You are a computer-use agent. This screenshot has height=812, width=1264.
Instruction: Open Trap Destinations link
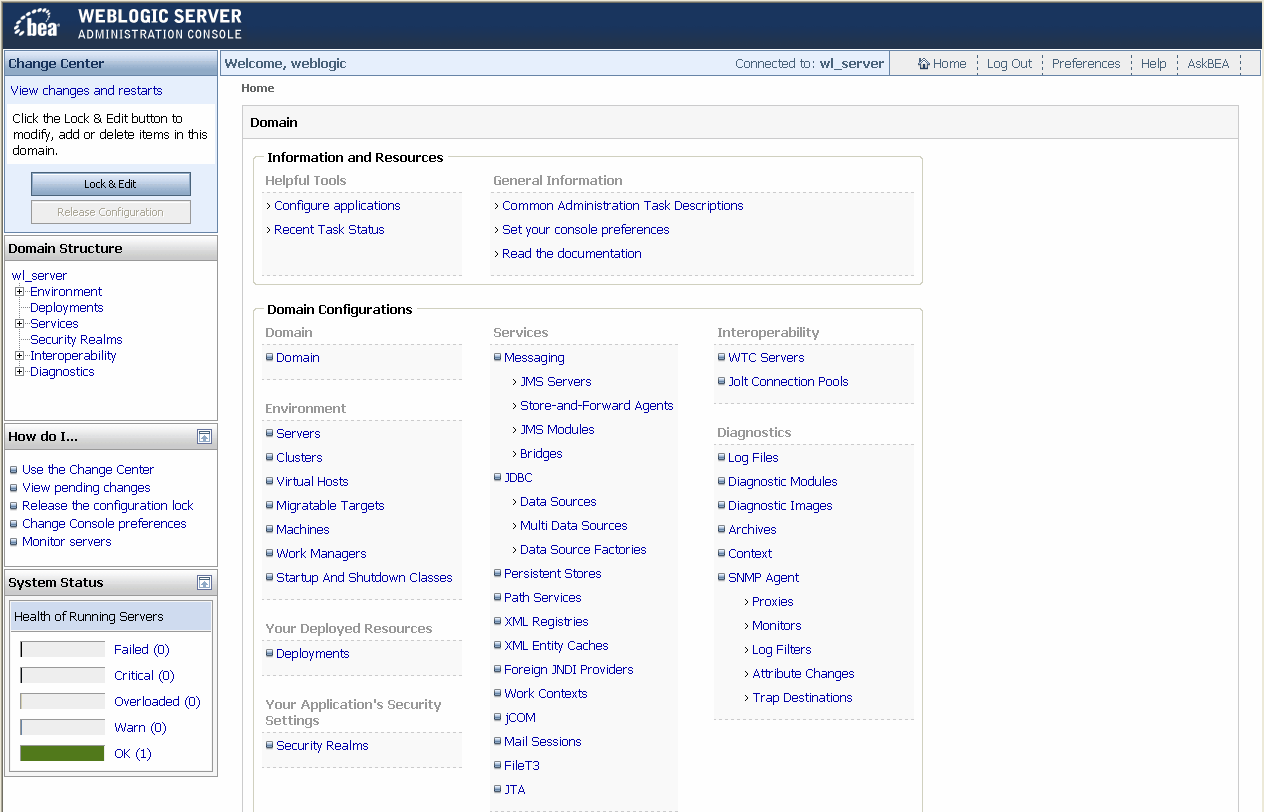click(802, 697)
